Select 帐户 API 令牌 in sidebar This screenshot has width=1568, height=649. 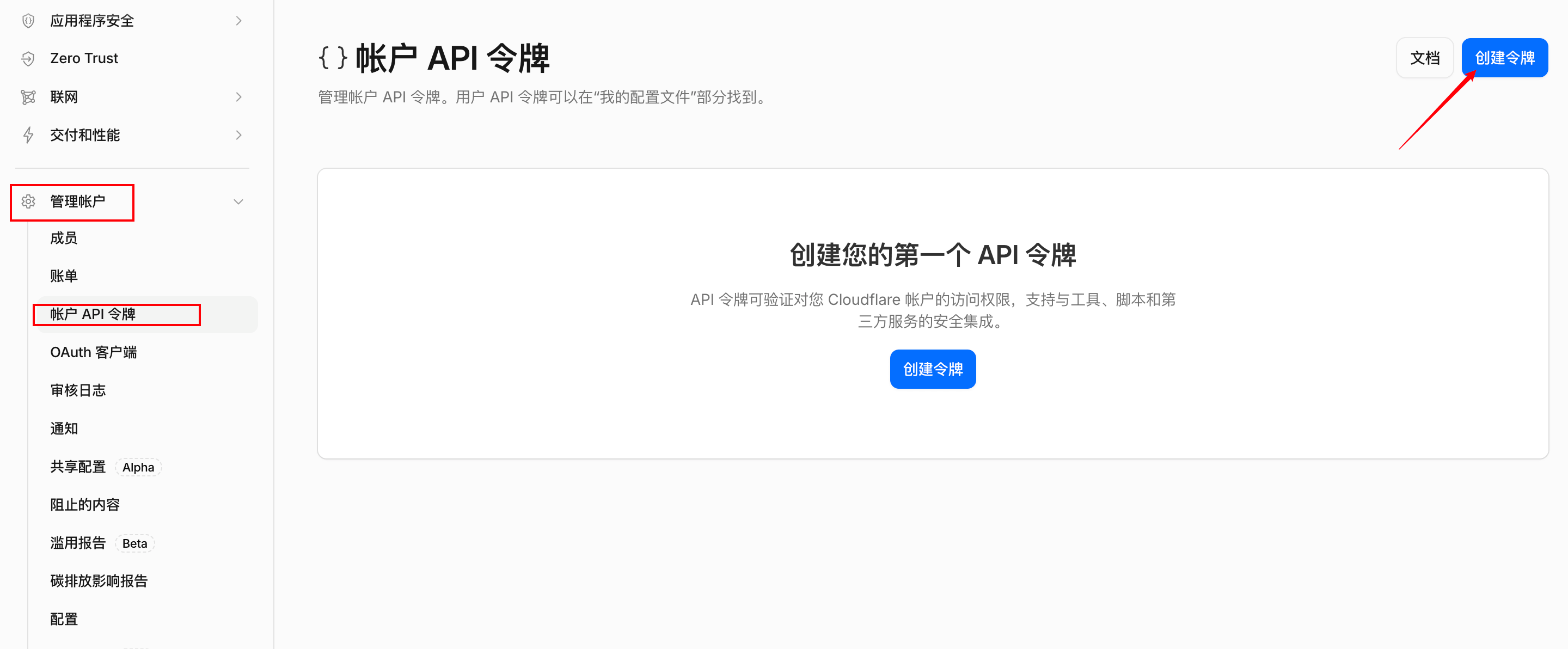pyautogui.click(x=93, y=314)
